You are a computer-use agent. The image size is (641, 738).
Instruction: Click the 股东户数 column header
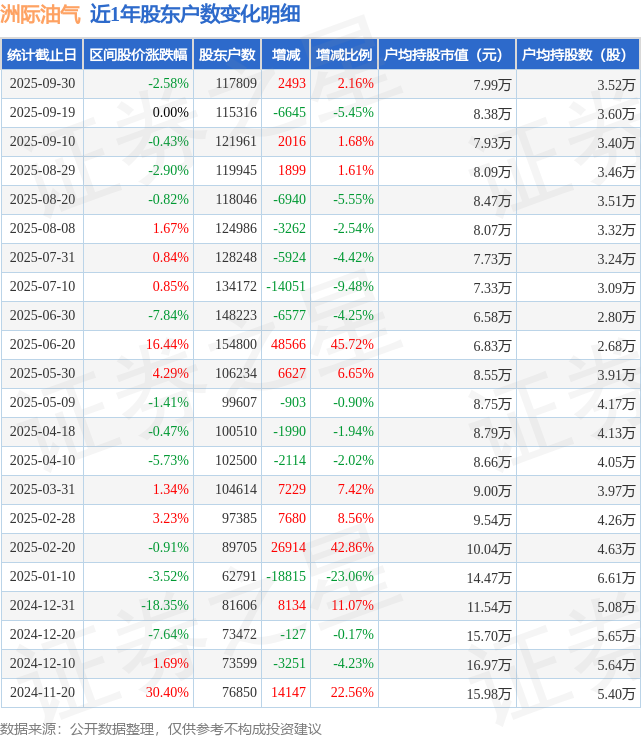(227, 55)
